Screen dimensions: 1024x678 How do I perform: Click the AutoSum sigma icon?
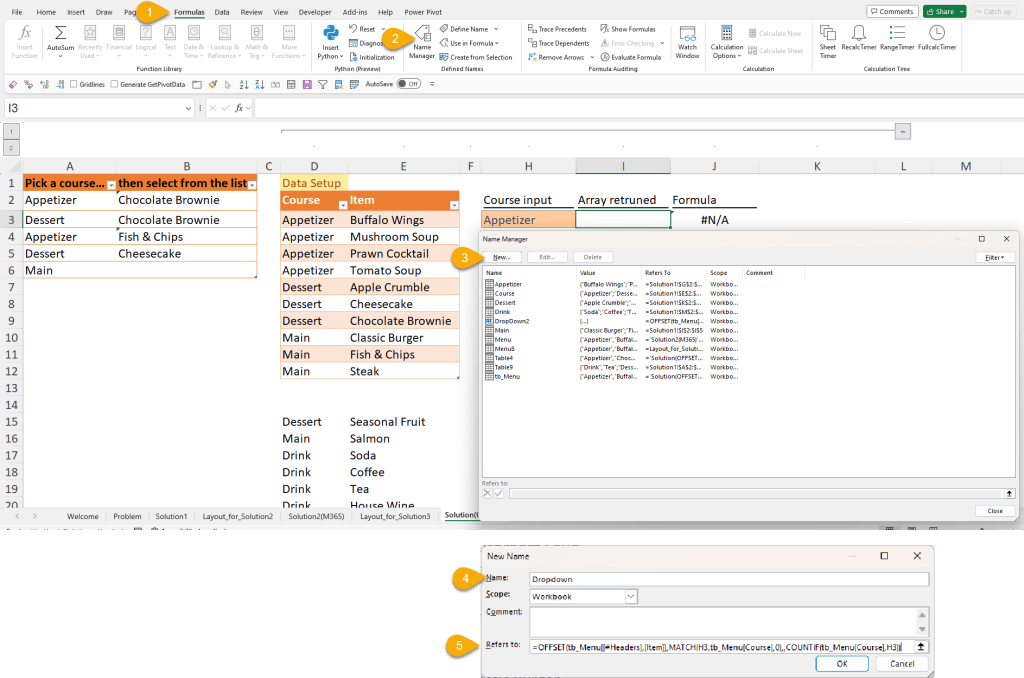tap(60, 34)
